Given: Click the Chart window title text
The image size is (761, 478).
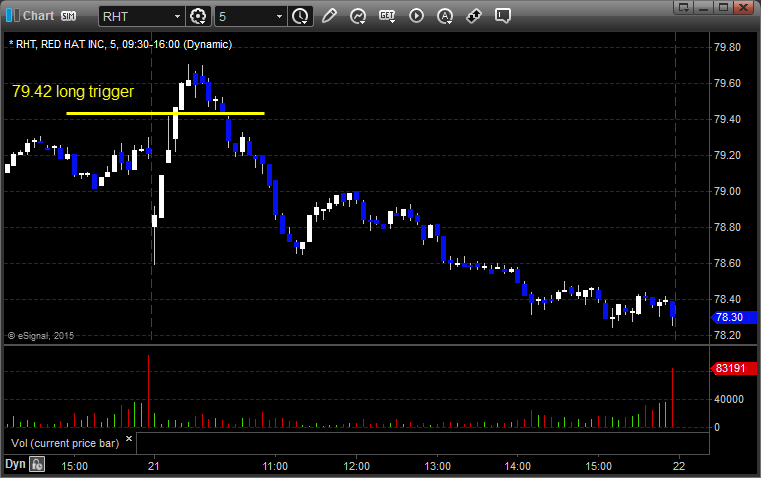Looking at the screenshot, I should tap(38, 16).
